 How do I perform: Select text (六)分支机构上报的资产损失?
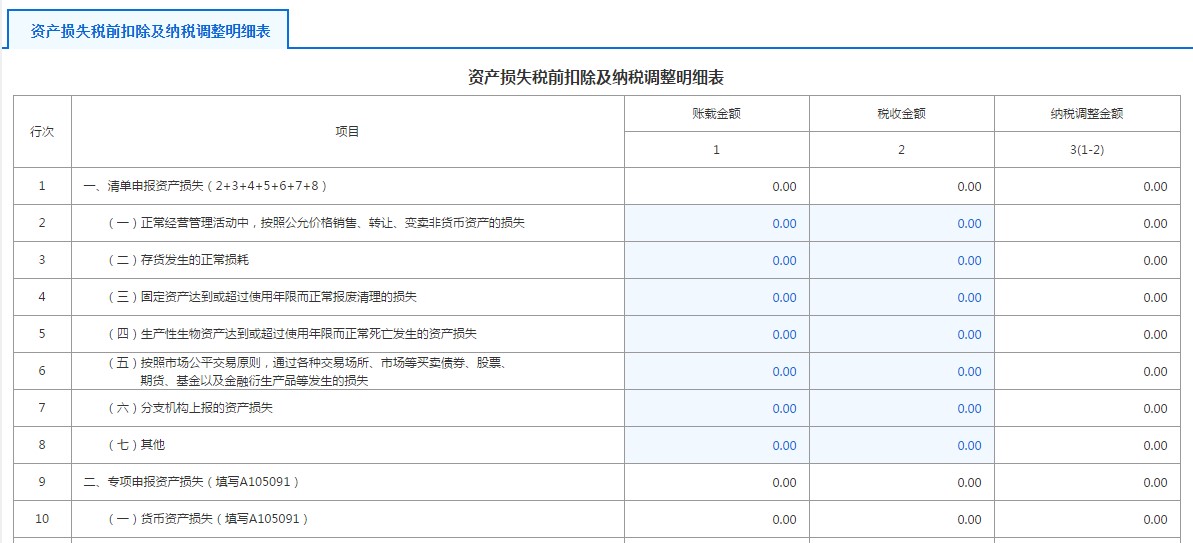(189, 408)
